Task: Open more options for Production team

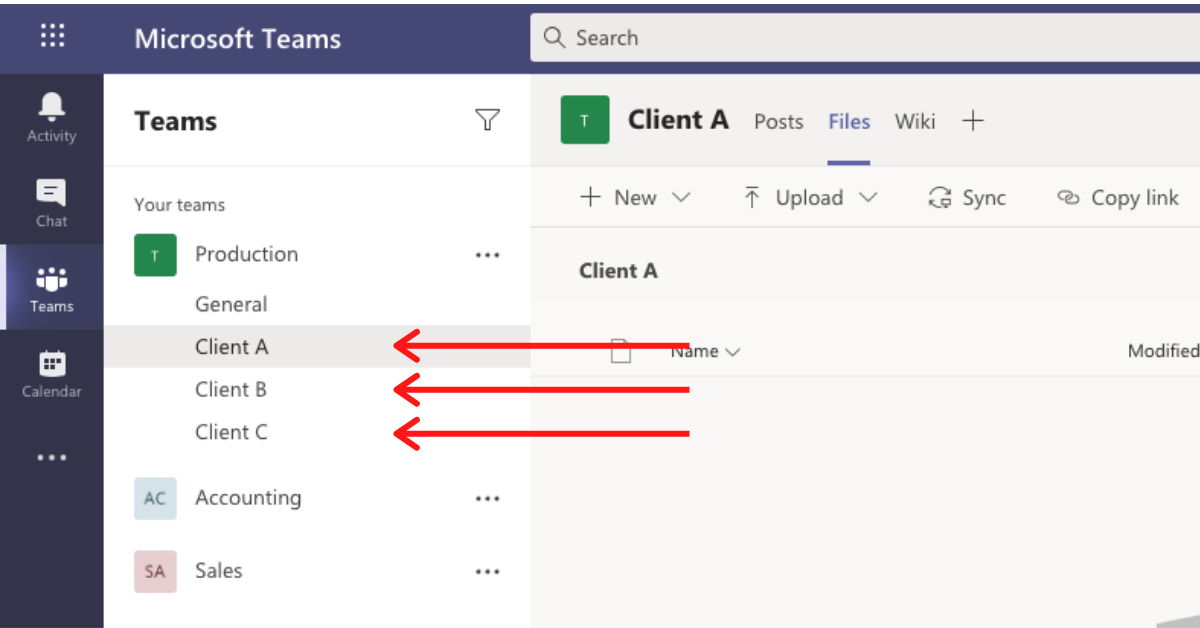Action: click(487, 255)
